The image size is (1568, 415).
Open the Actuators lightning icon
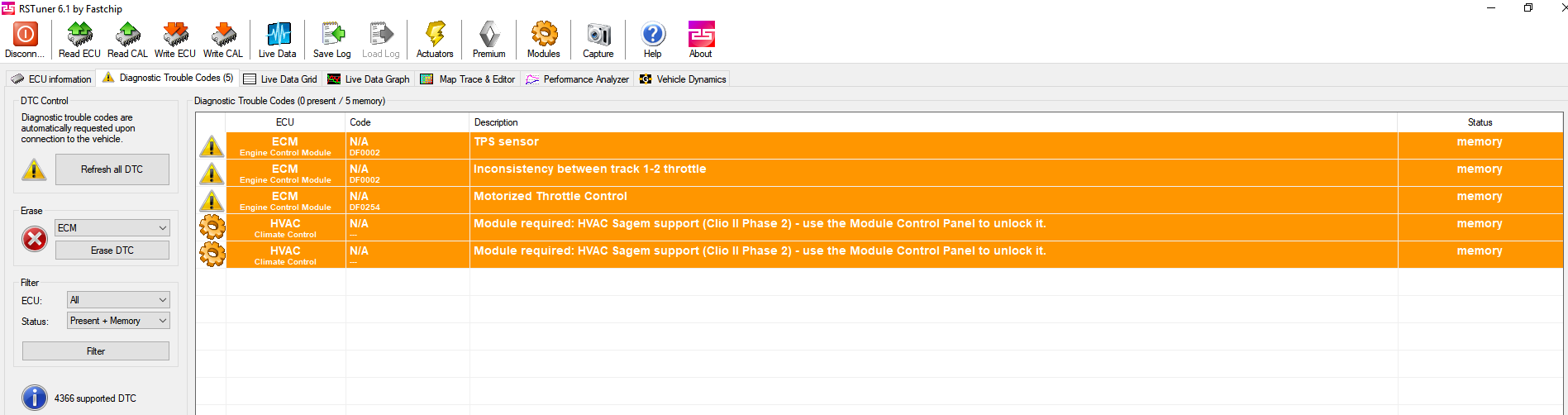tap(435, 35)
